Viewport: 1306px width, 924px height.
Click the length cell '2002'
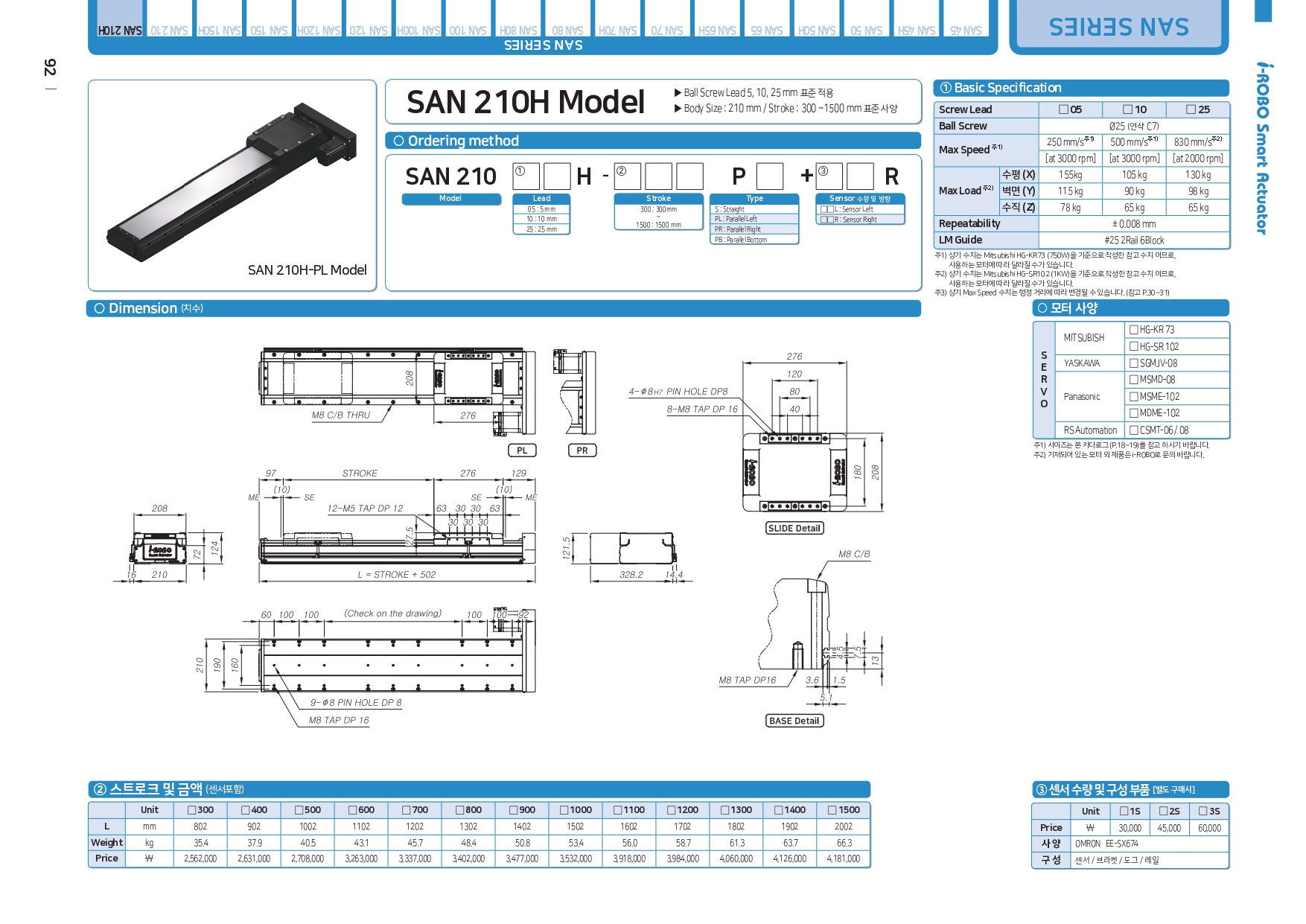coord(843,826)
